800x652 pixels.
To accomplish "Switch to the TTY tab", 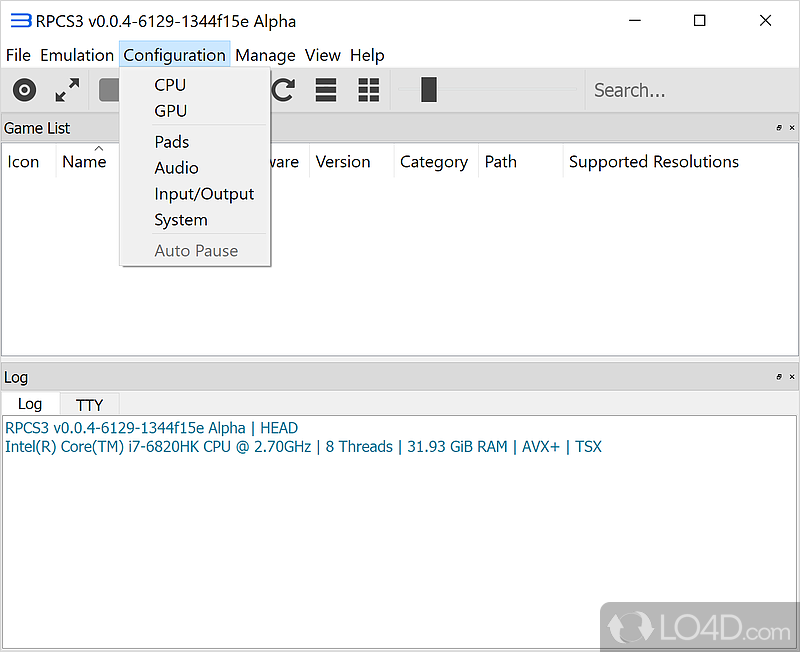I will [x=89, y=405].
